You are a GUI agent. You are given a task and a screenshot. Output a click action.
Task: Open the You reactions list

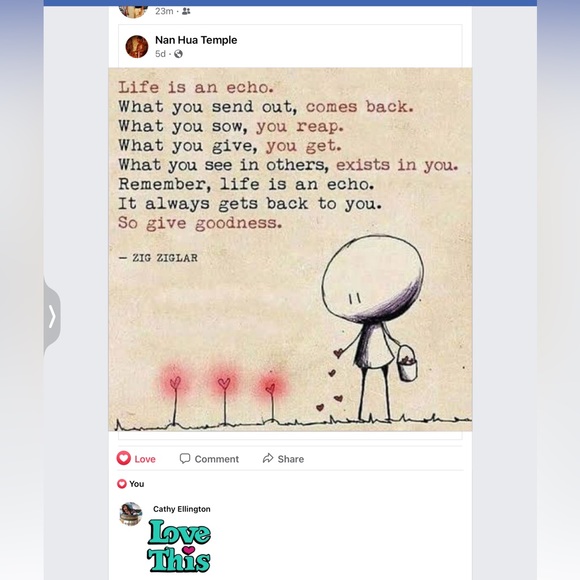(x=136, y=484)
